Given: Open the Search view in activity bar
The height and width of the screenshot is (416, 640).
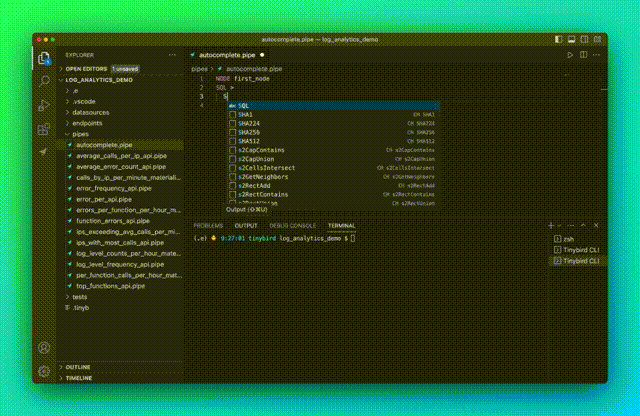Looking at the screenshot, I should [44, 81].
